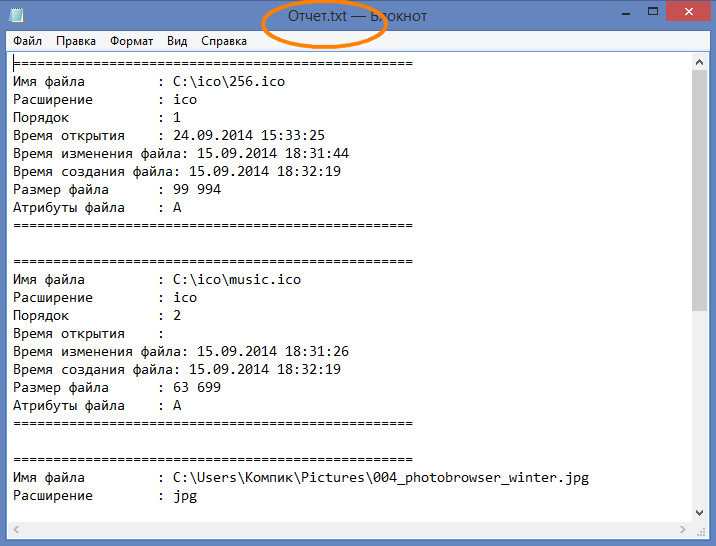Minimize the Notepad window
The image size is (716, 546).
click(x=624, y=12)
